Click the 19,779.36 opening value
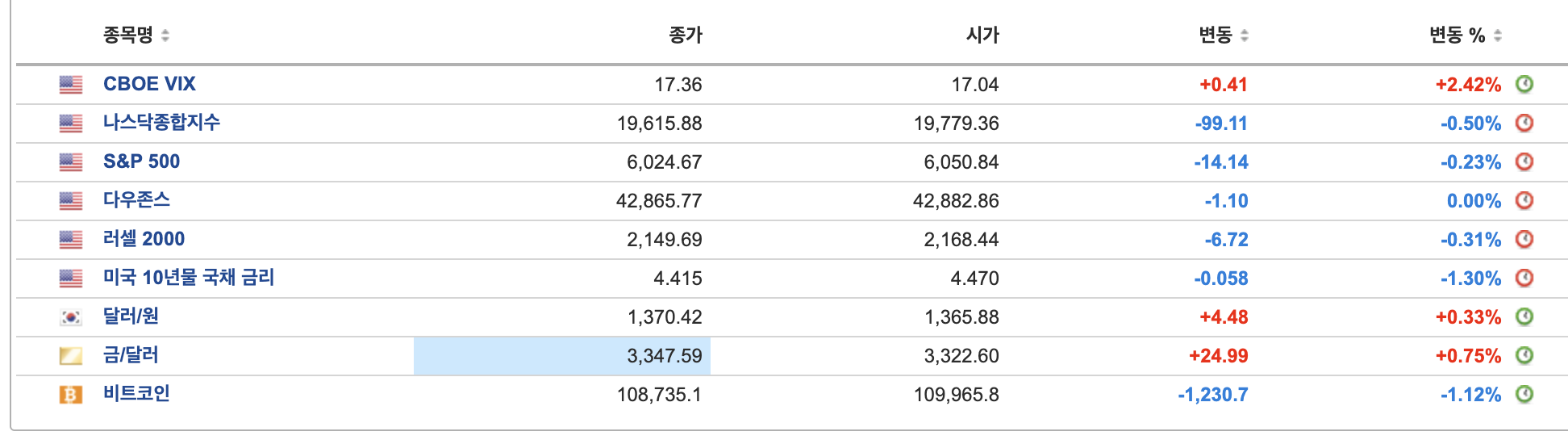 (x=956, y=124)
